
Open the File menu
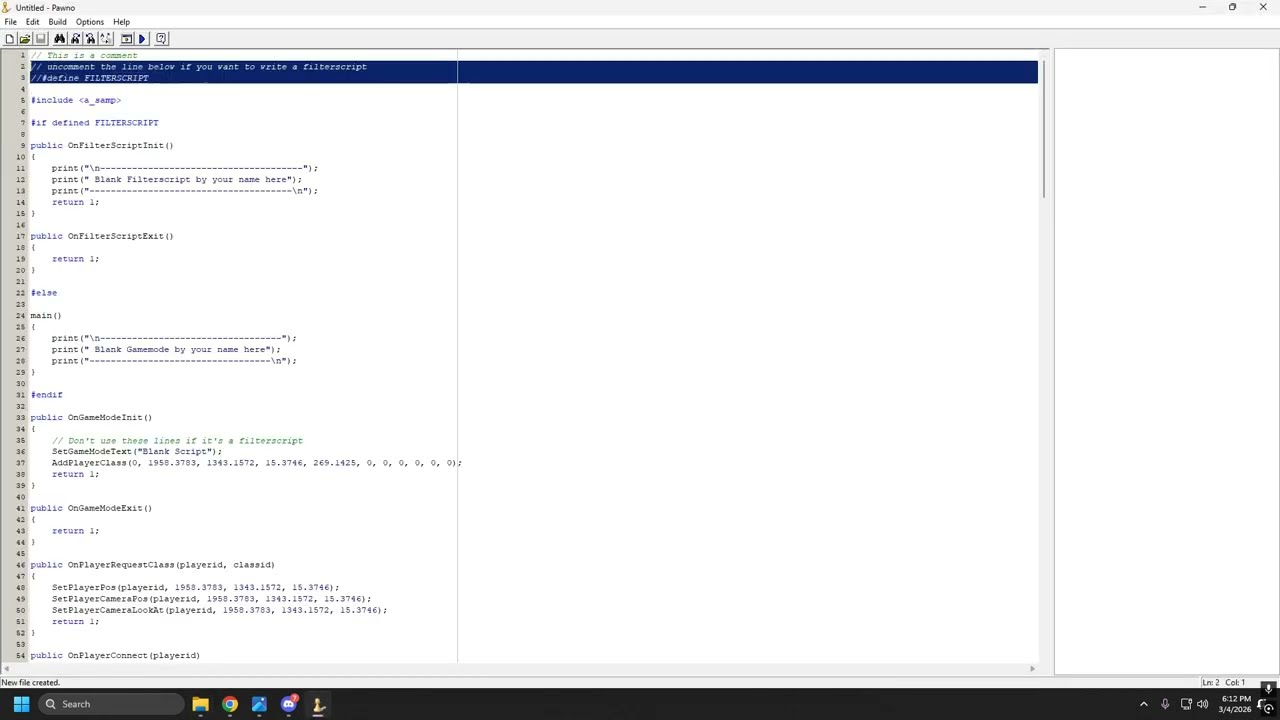[10, 22]
